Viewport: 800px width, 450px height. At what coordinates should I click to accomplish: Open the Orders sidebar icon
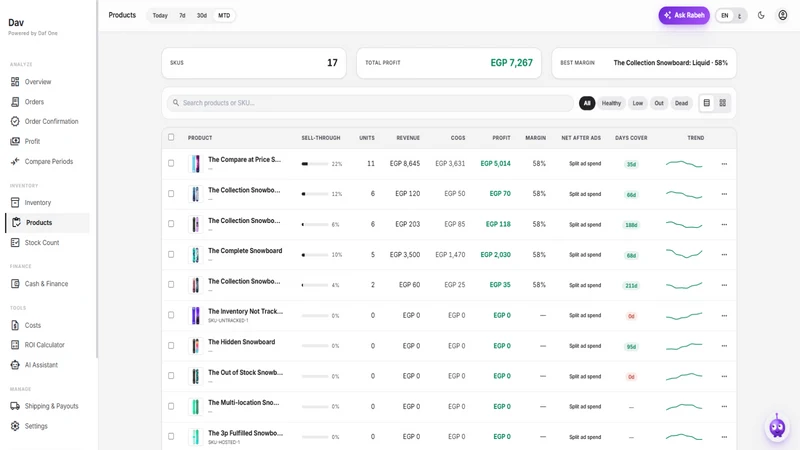coord(15,102)
